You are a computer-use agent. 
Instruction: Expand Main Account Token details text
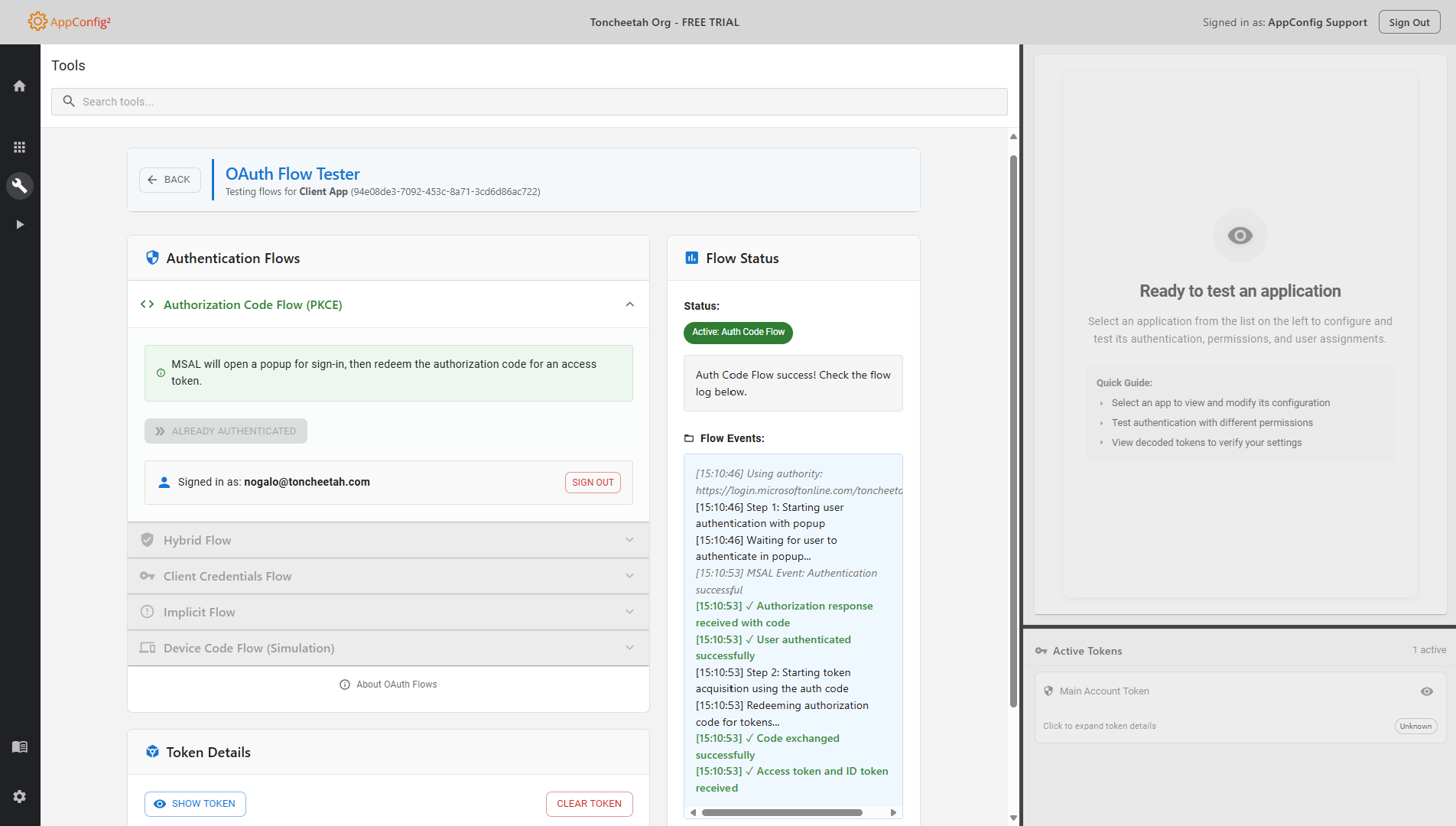(x=1100, y=726)
